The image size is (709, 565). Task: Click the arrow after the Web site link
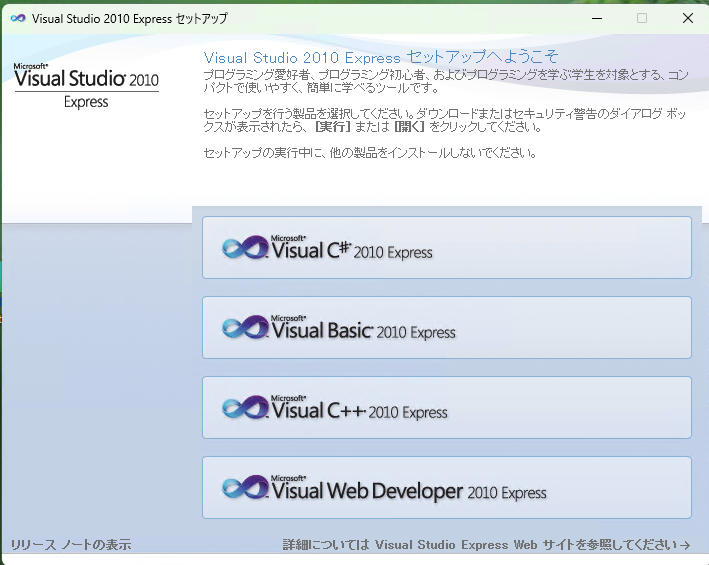685,545
